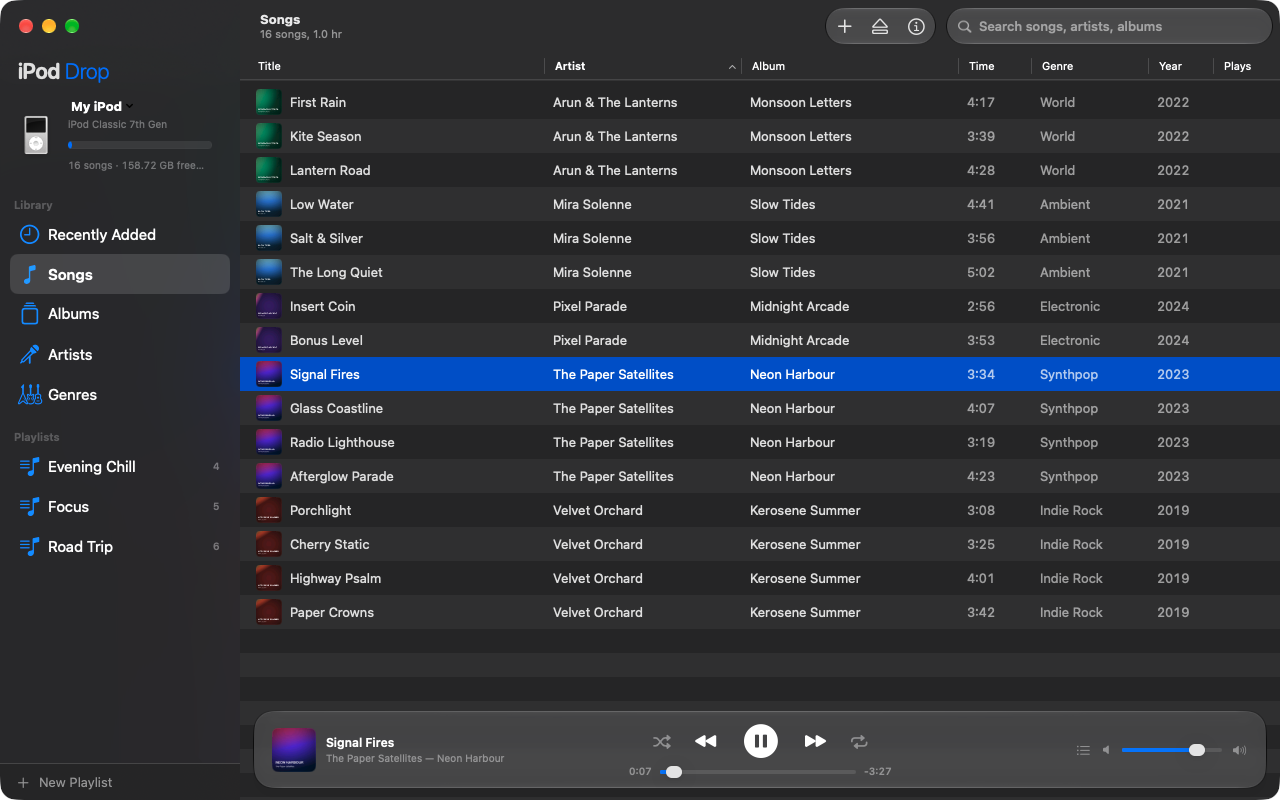Click the Genres guitars icon
This screenshot has height=800, width=1280.
pos(30,395)
